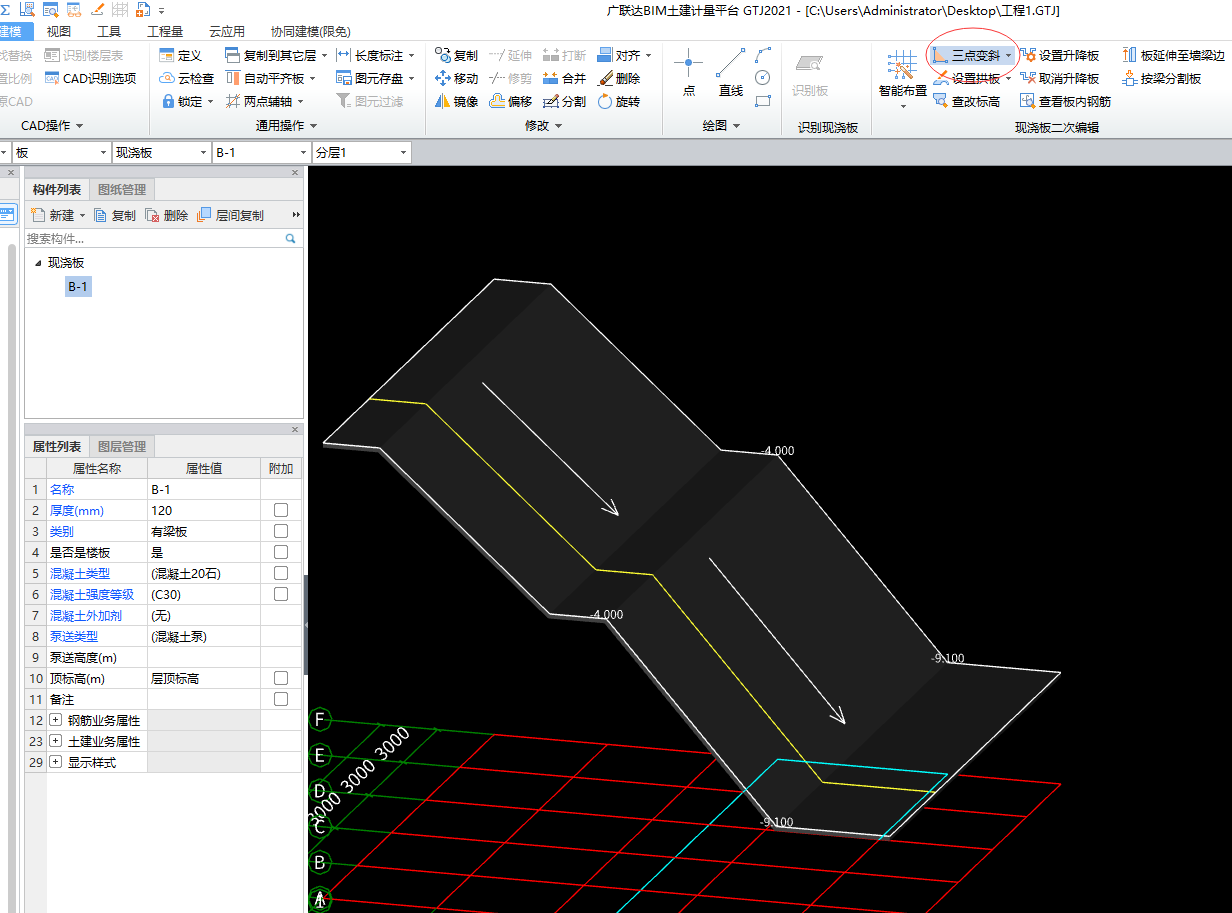Select the B-1 component in the tree
Viewport: 1232px width, 913px height.
click(77, 287)
